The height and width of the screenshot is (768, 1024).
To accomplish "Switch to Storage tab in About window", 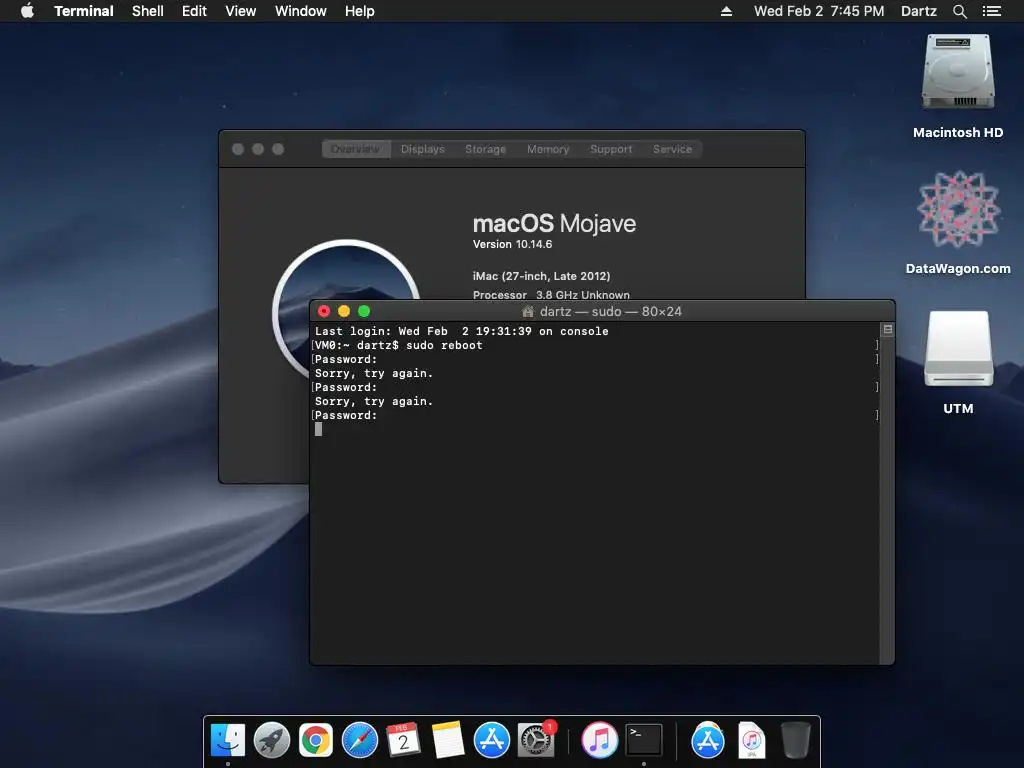I will tap(485, 149).
